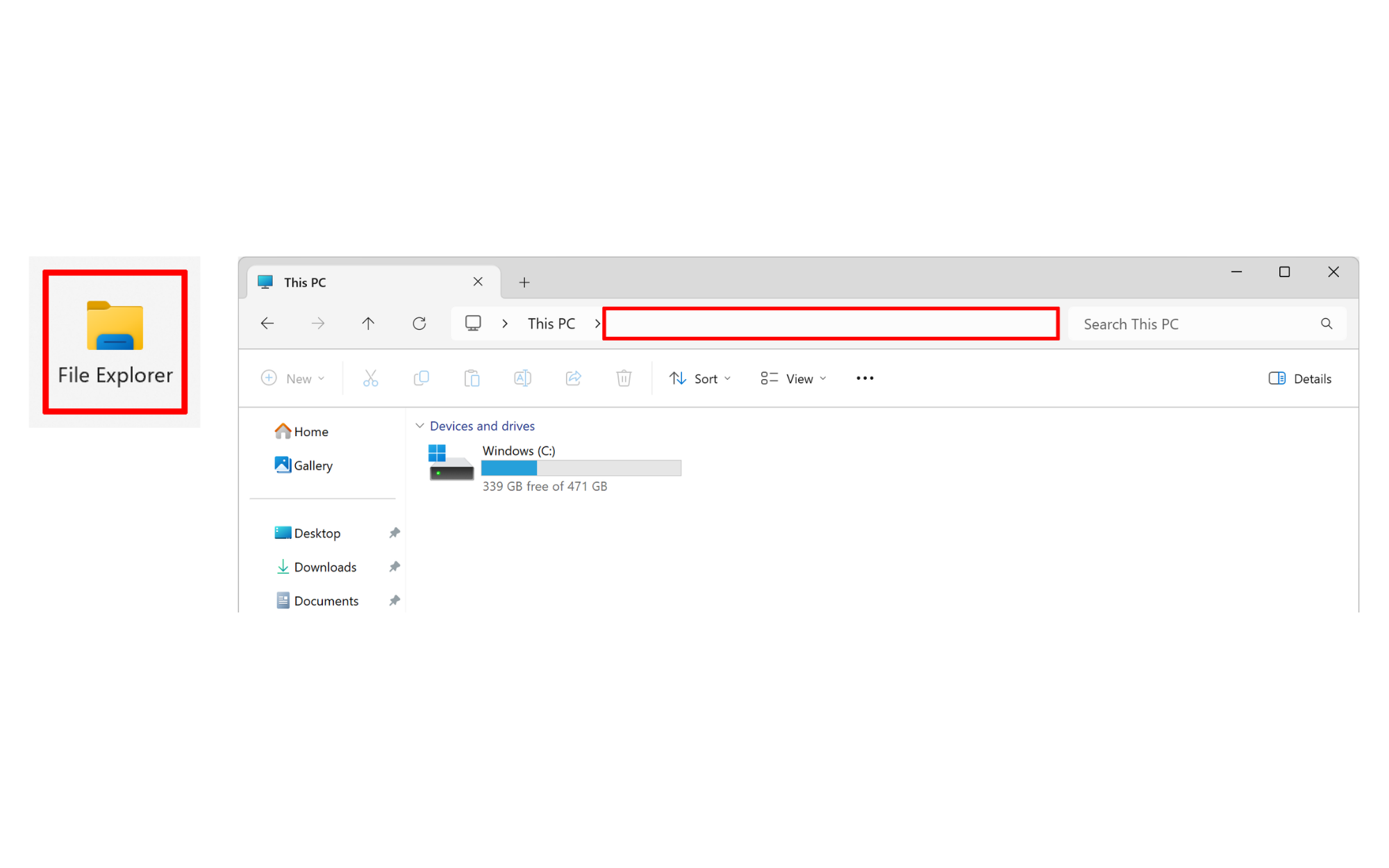
Task: Unpin Documents from Quick access
Action: coord(394,601)
